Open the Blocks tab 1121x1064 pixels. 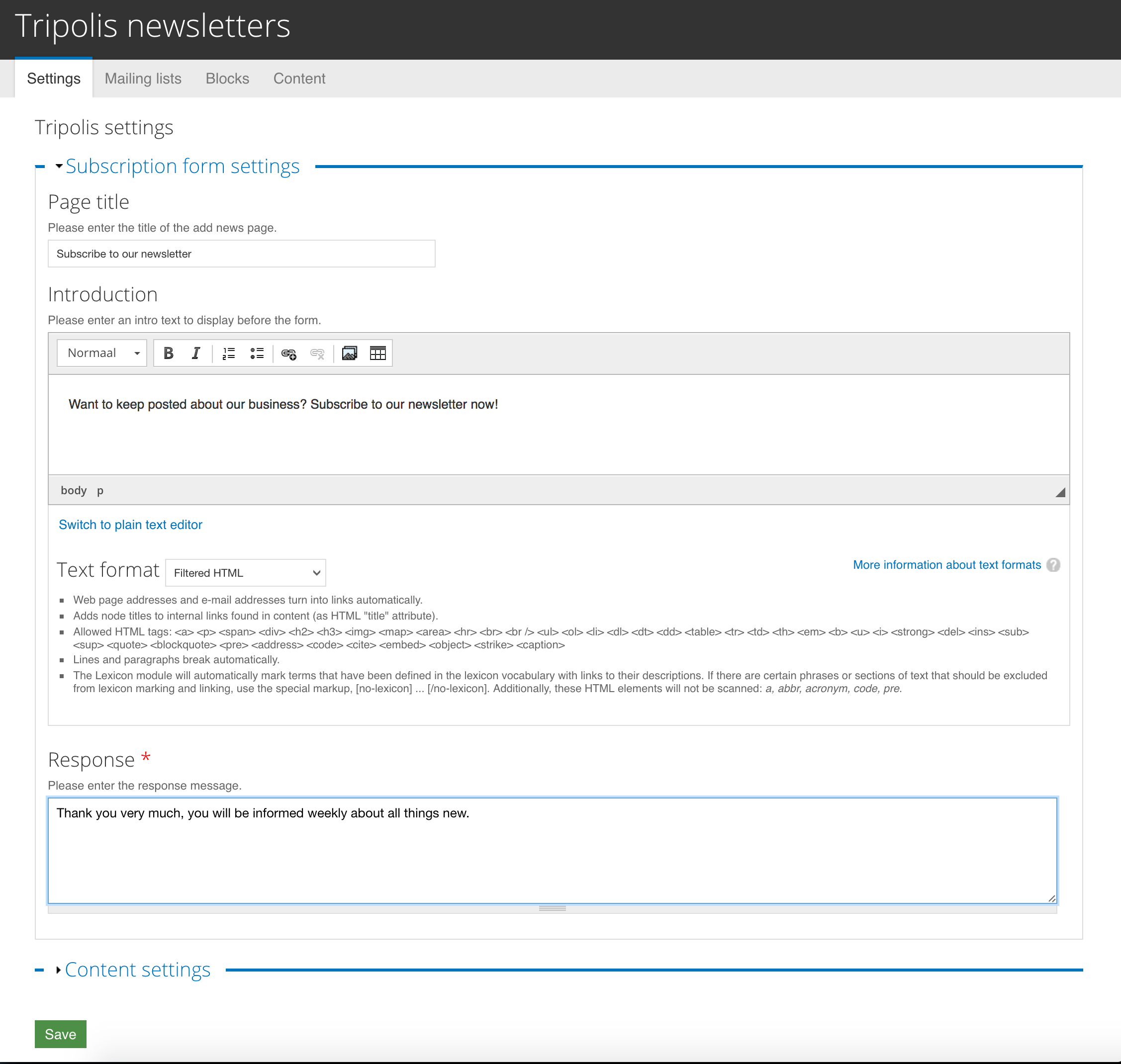point(227,78)
